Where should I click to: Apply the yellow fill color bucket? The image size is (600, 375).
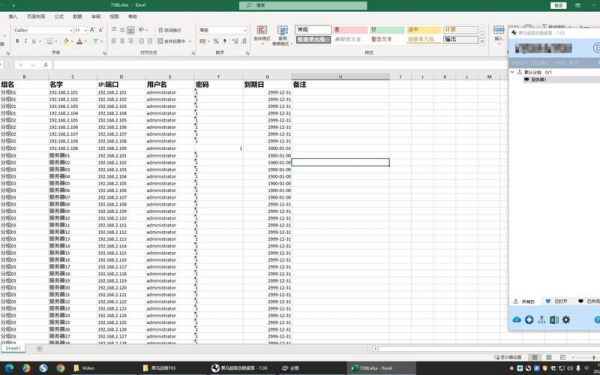pos(66,41)
